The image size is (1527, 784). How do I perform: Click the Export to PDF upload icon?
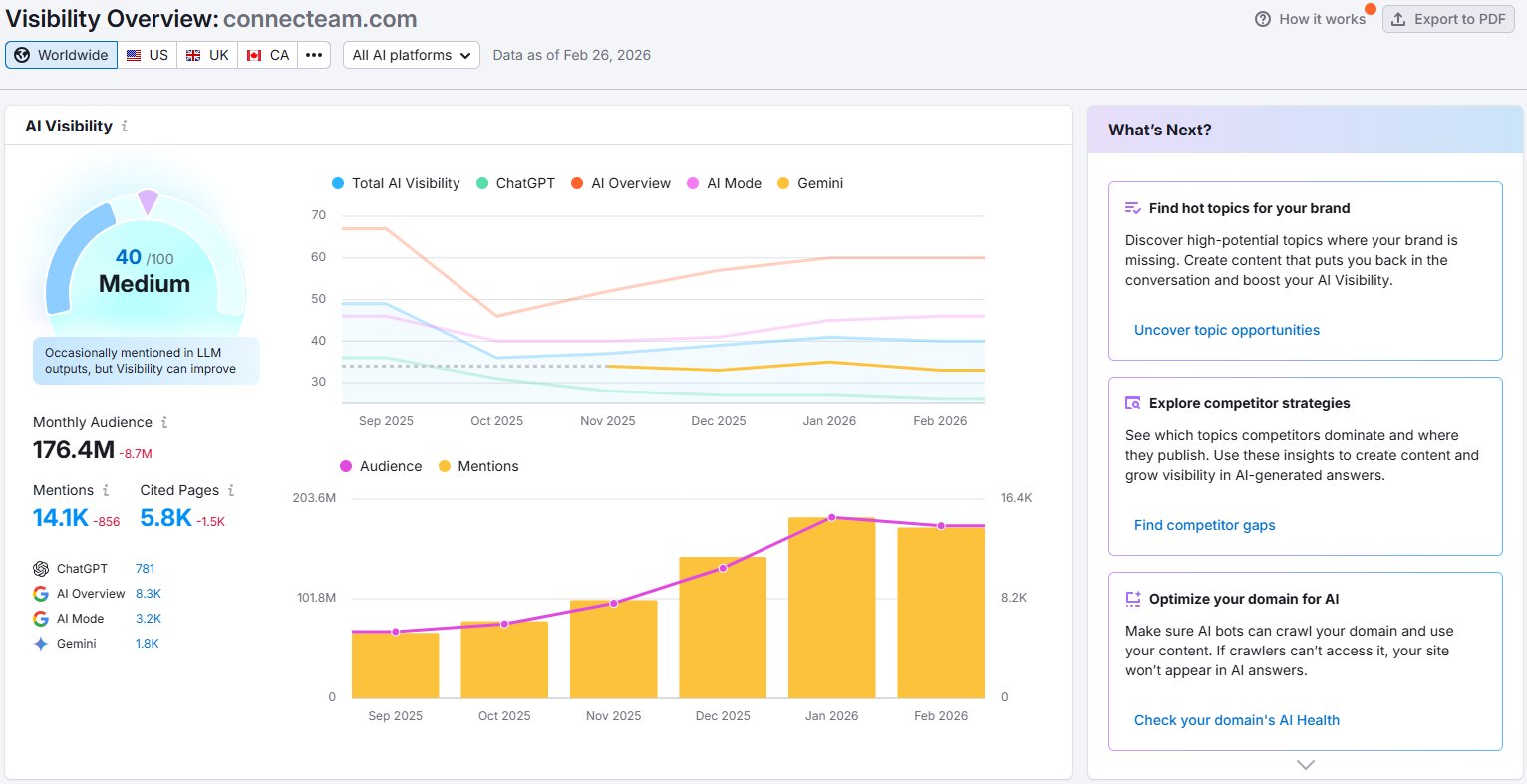[x=1398, y=19]
